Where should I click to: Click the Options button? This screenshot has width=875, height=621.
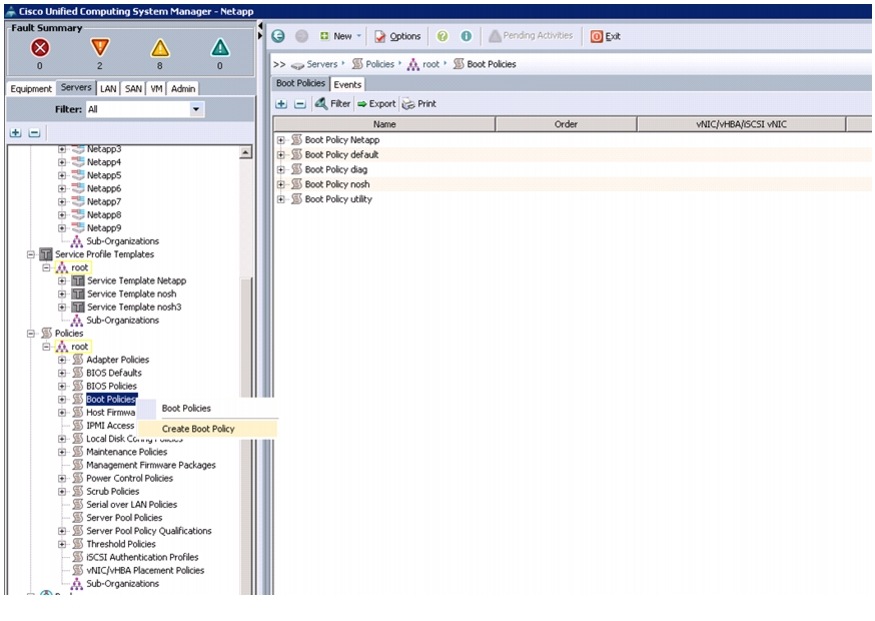click(398, 36)
